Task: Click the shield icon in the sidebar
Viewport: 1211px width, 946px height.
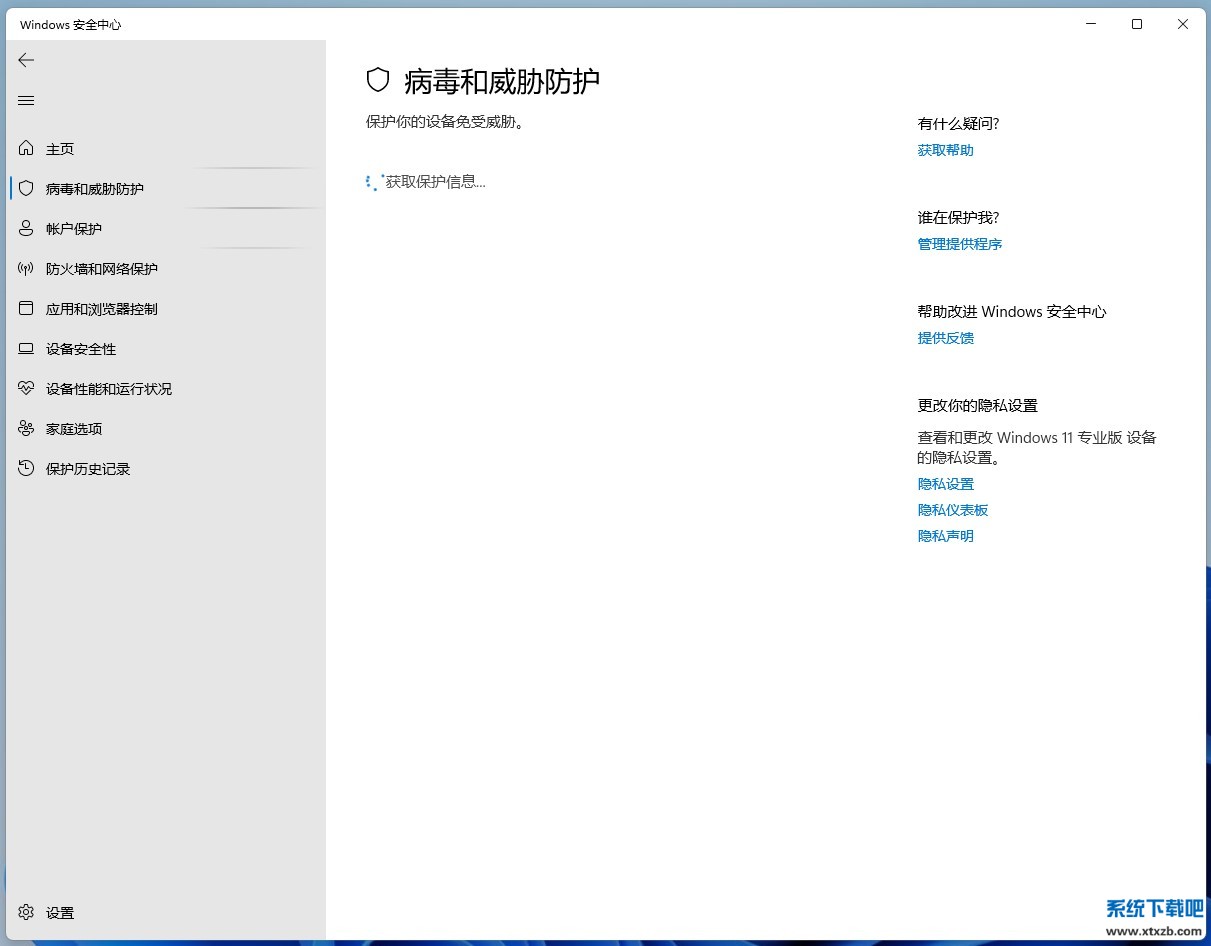Action: tap(26, 189)
